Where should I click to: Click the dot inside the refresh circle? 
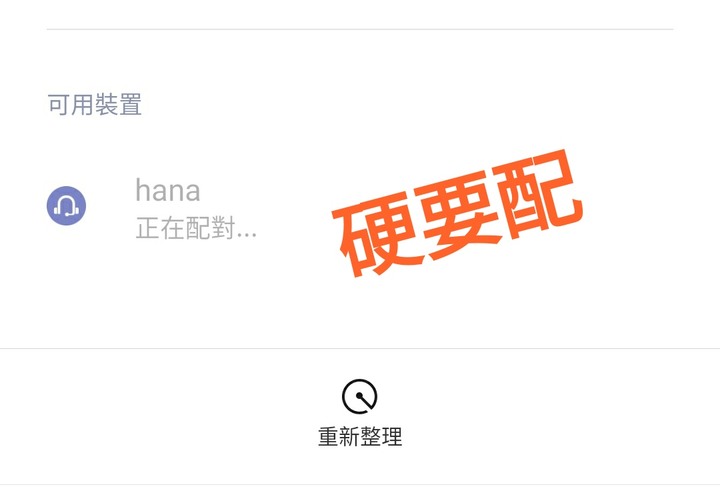pos(359,395)
